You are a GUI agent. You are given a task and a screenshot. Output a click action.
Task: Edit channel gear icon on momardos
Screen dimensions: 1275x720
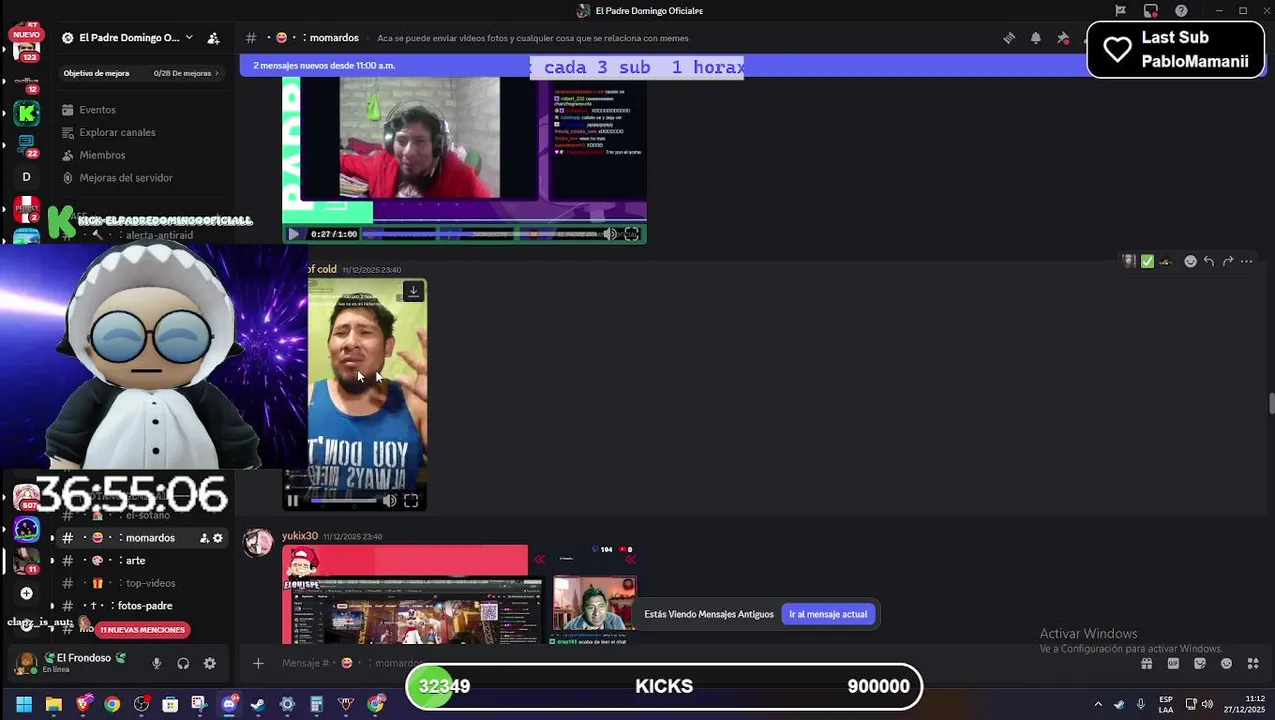click(218, 538)
